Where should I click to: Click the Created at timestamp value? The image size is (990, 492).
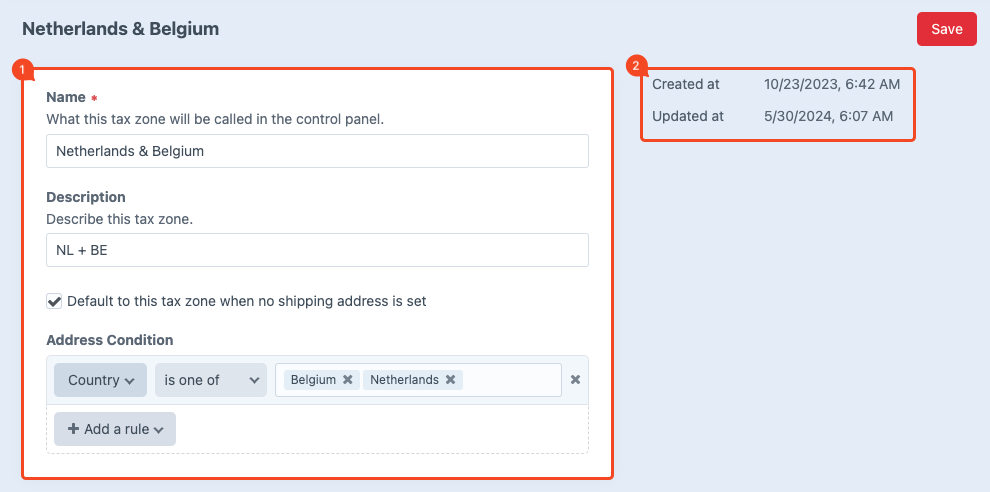point(831,84)
